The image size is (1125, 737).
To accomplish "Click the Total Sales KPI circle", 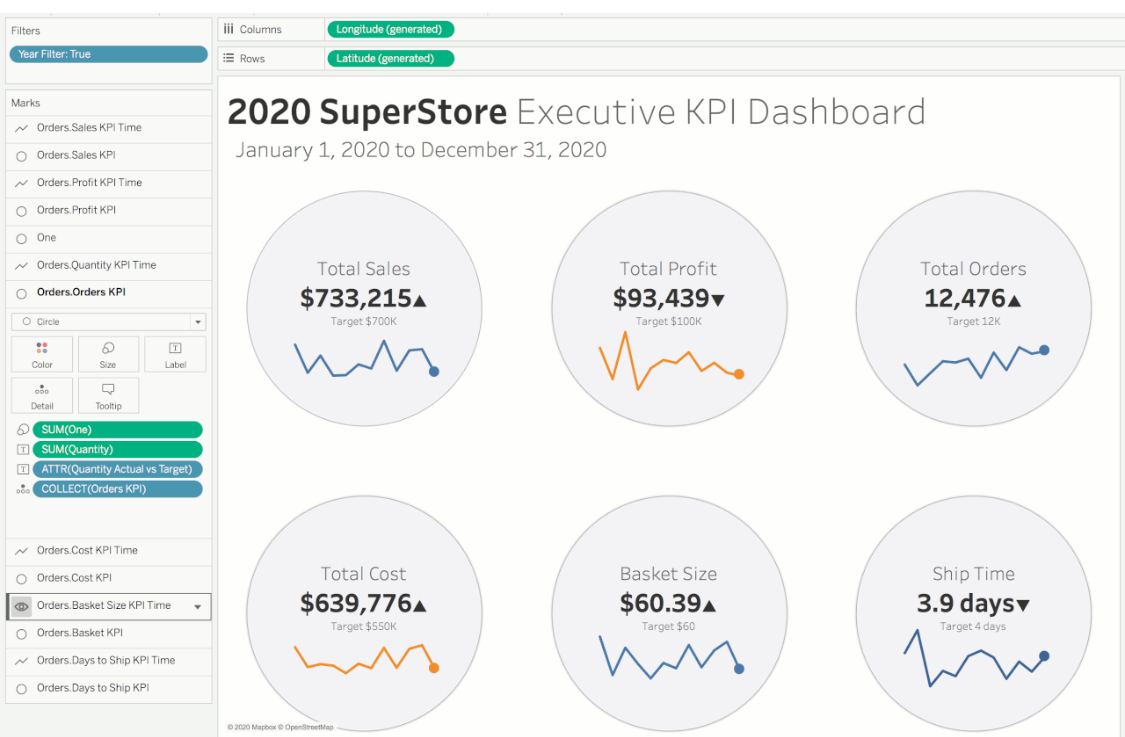I will click(364, 309).
